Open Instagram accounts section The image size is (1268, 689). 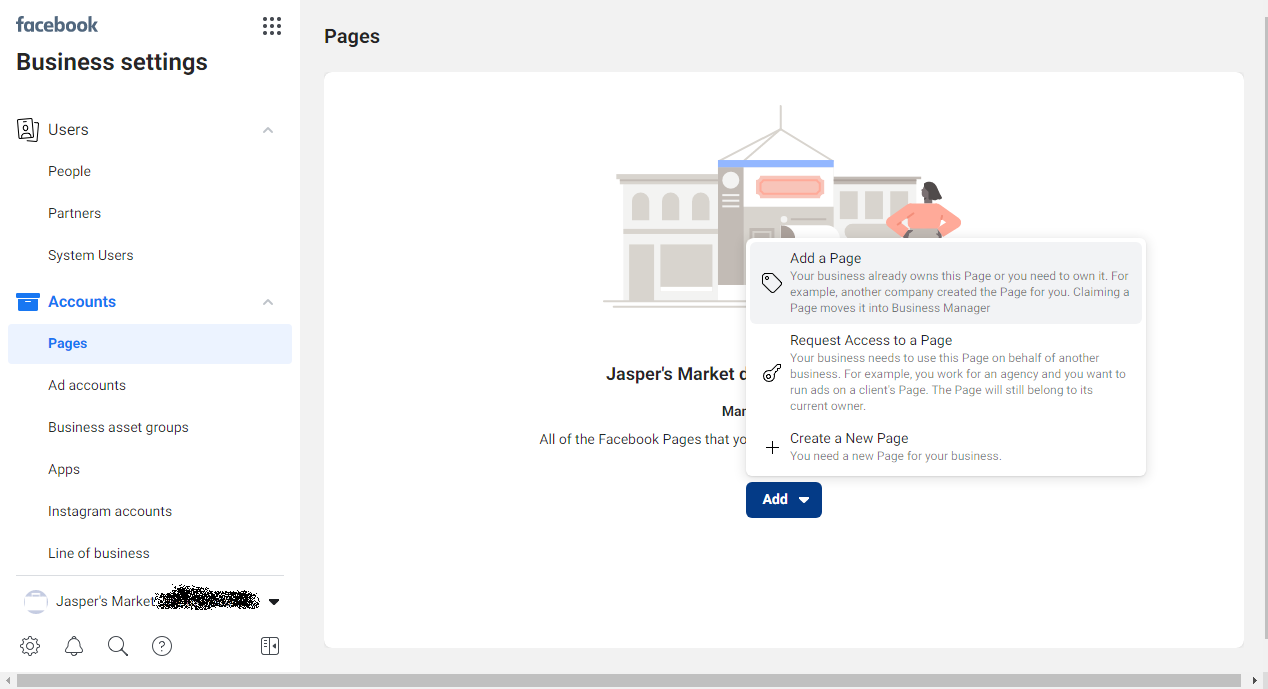110,511
